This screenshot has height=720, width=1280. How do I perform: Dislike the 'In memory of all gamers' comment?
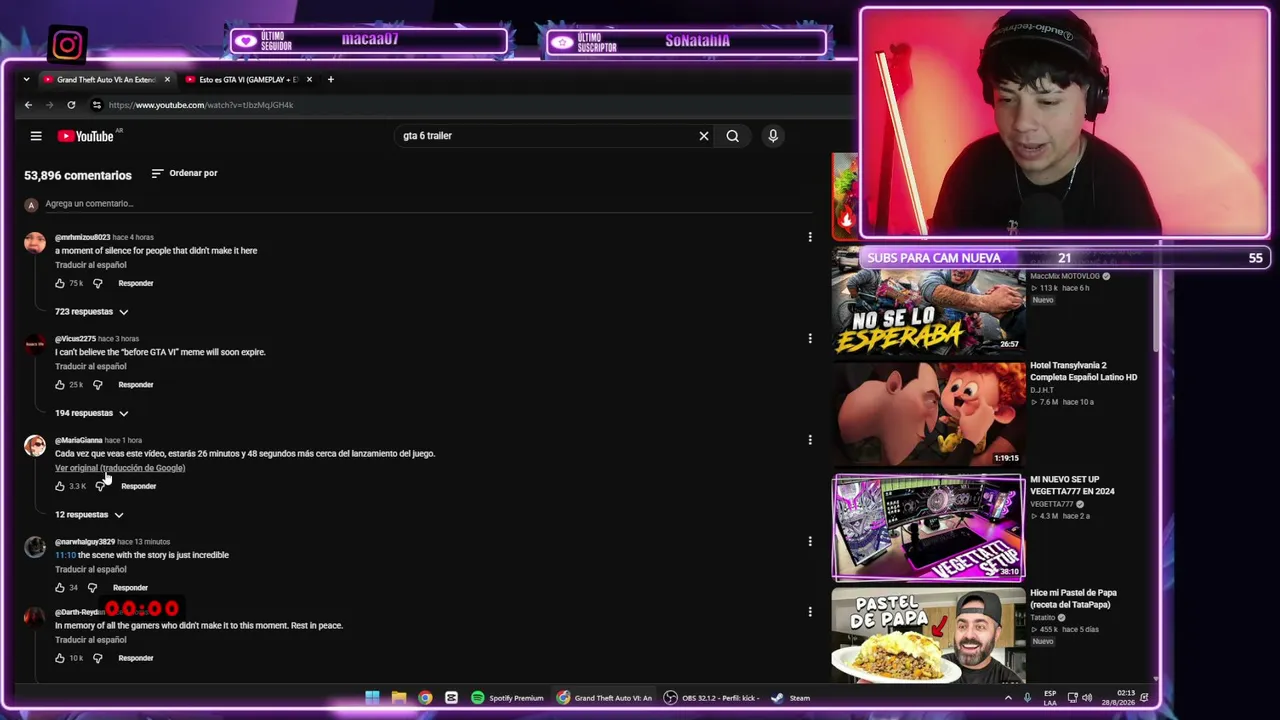click(97, 658)
